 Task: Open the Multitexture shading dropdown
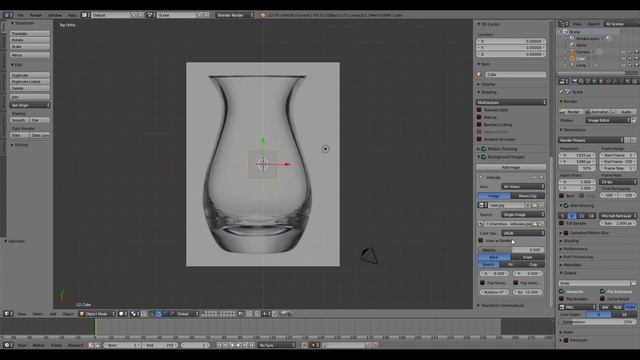point(511,102)
